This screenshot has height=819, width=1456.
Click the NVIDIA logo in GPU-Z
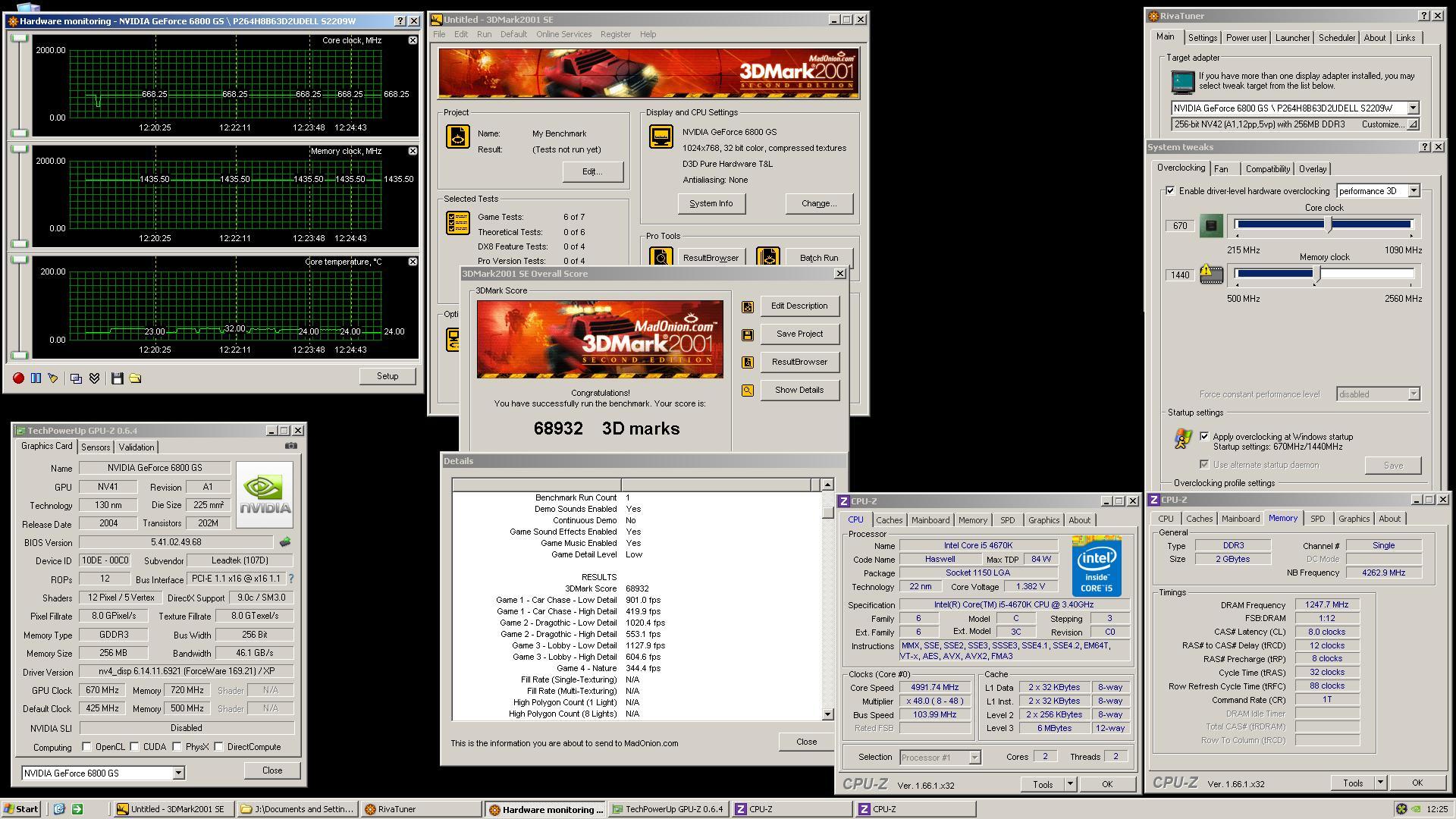click(x=265, y=494)
